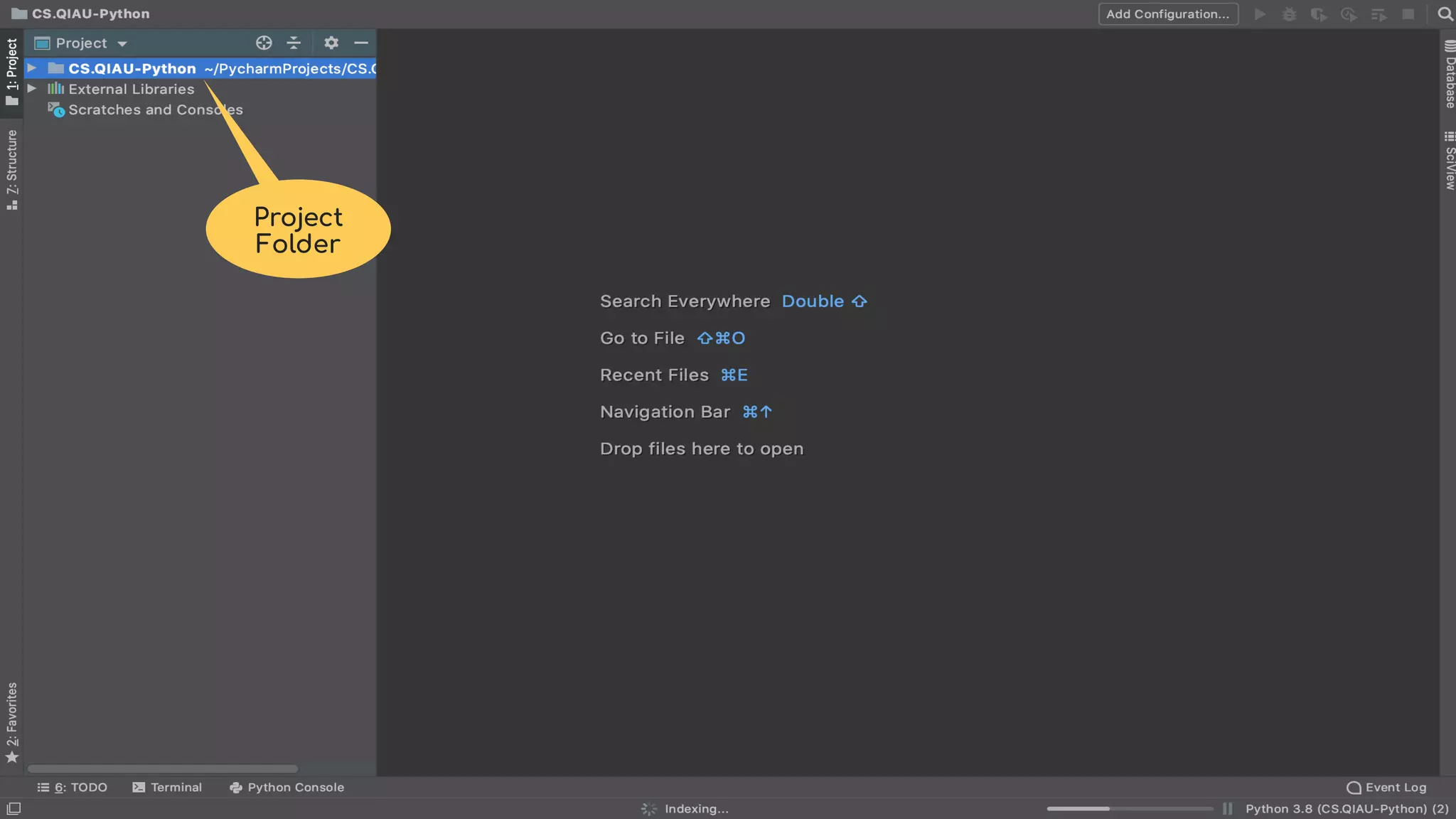Click the collapse all icon in Project panel
This screenshot has width=1456, height=819.
(x=294, y=43)
